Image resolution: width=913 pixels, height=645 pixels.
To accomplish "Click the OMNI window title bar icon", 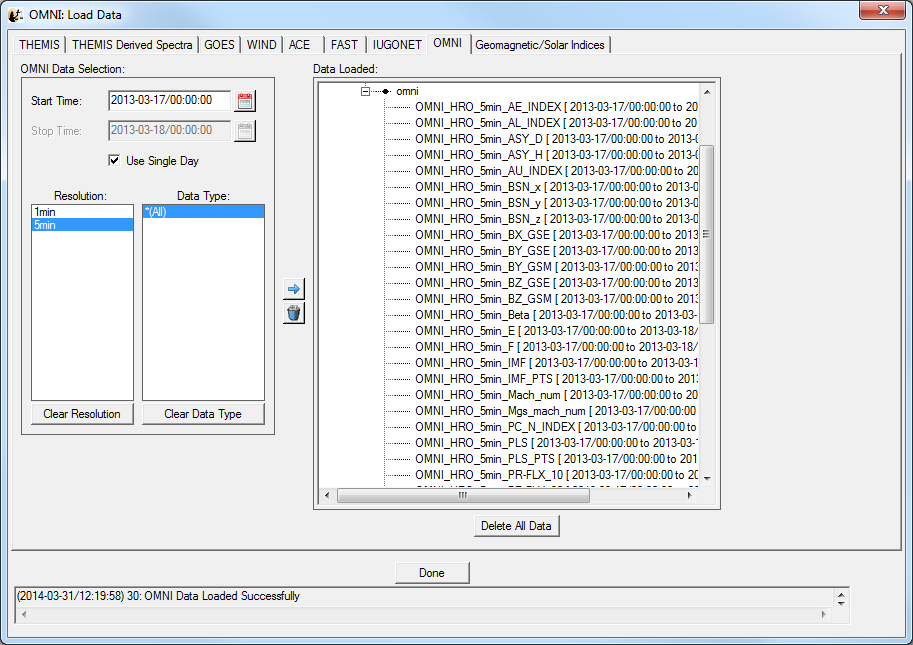I will (16, 16).
